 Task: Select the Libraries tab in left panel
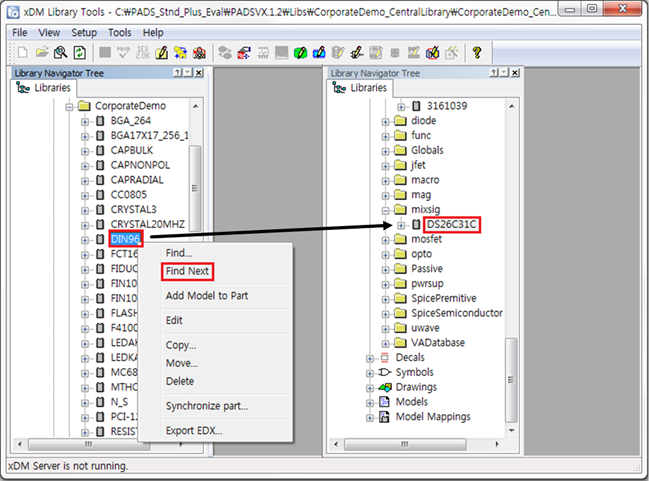coord(44,88)
